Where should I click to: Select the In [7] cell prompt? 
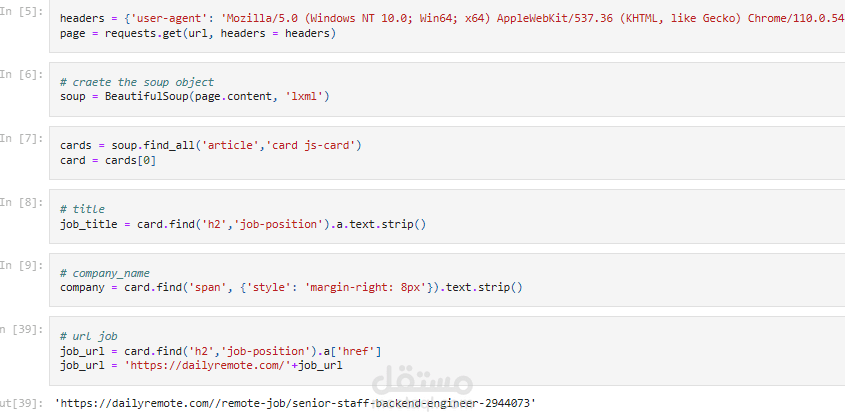pyautogui.click(x=21, y=137)
